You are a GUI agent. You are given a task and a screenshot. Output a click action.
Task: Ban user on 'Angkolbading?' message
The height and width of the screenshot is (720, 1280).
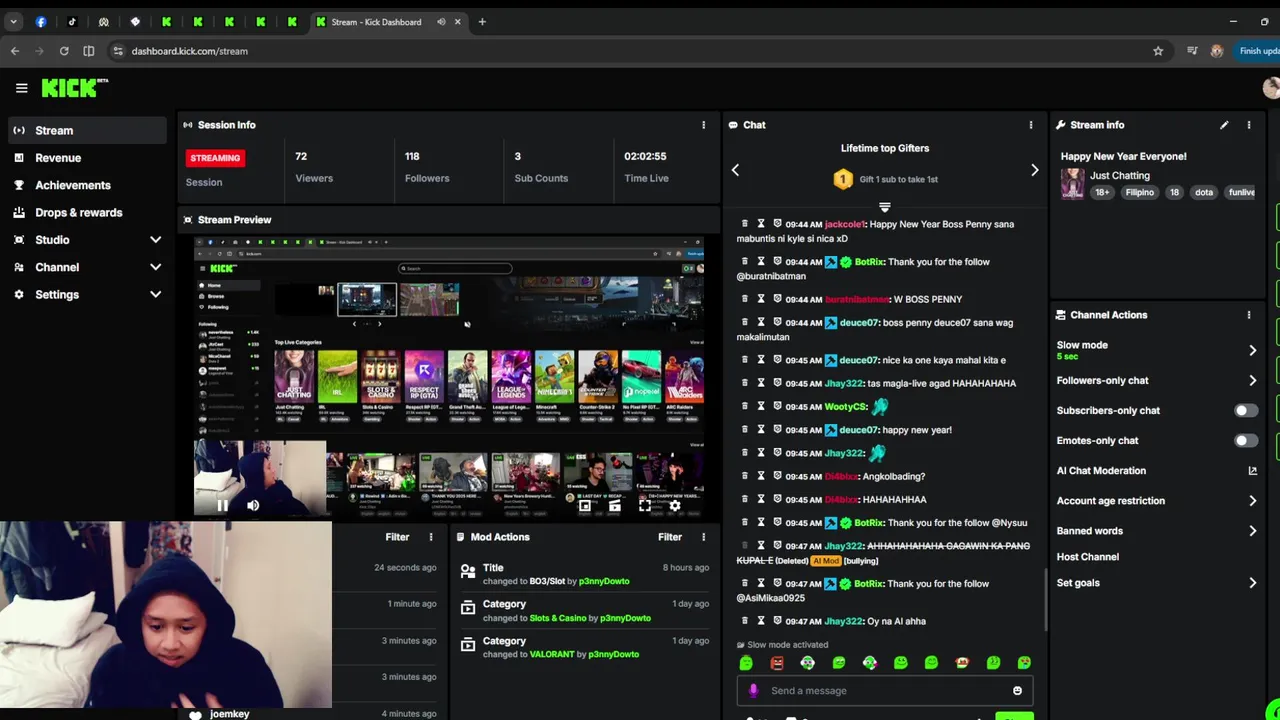click(776, 476)
